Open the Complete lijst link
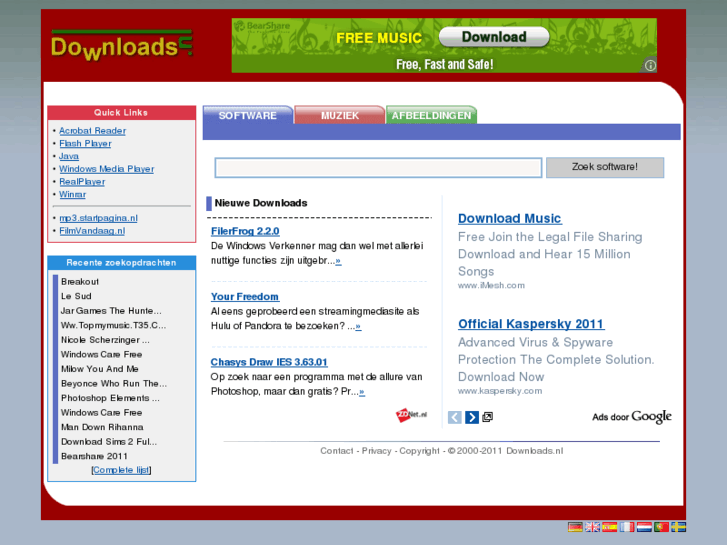The image size is (727, 545). point(121,470)
